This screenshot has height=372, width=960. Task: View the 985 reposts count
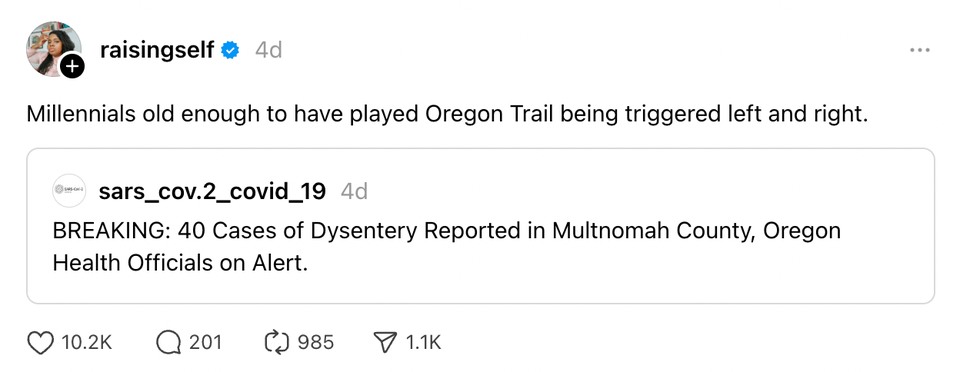coord(316,343)
